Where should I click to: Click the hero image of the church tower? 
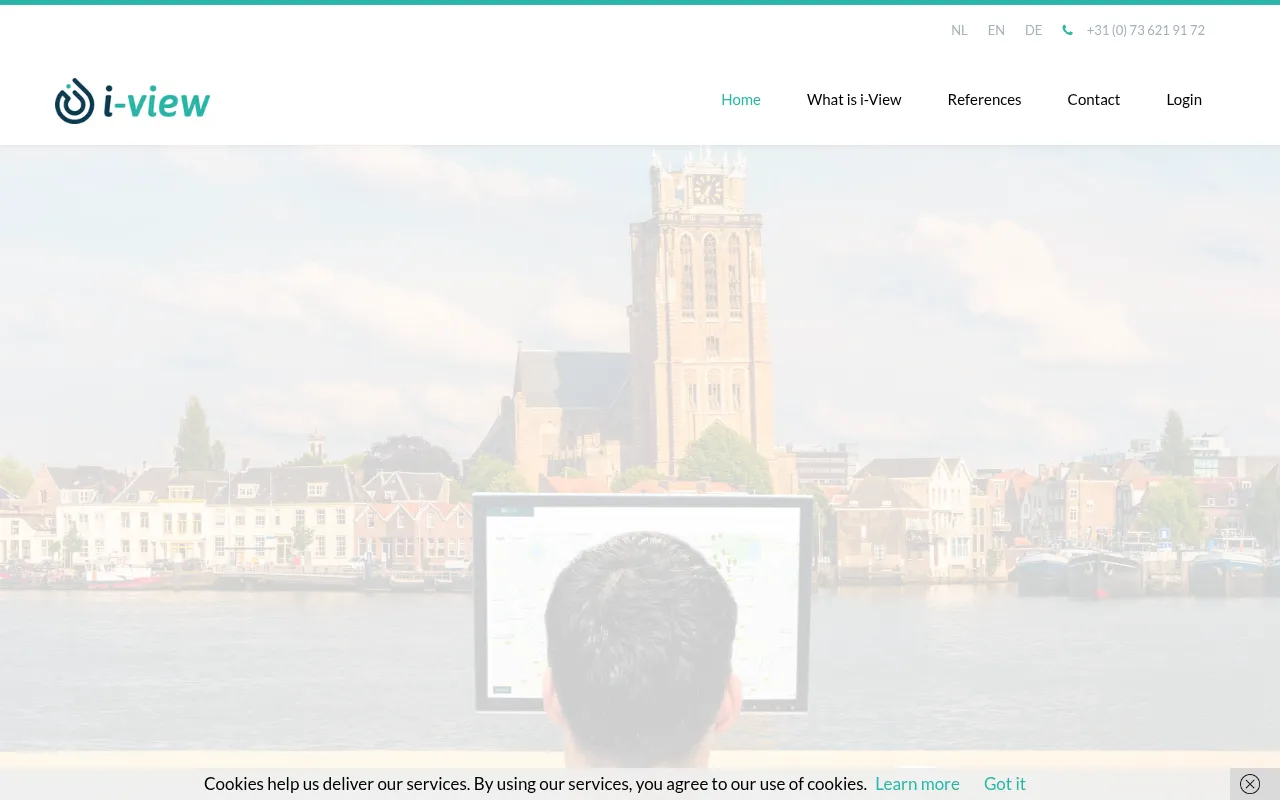coord(640,457)
